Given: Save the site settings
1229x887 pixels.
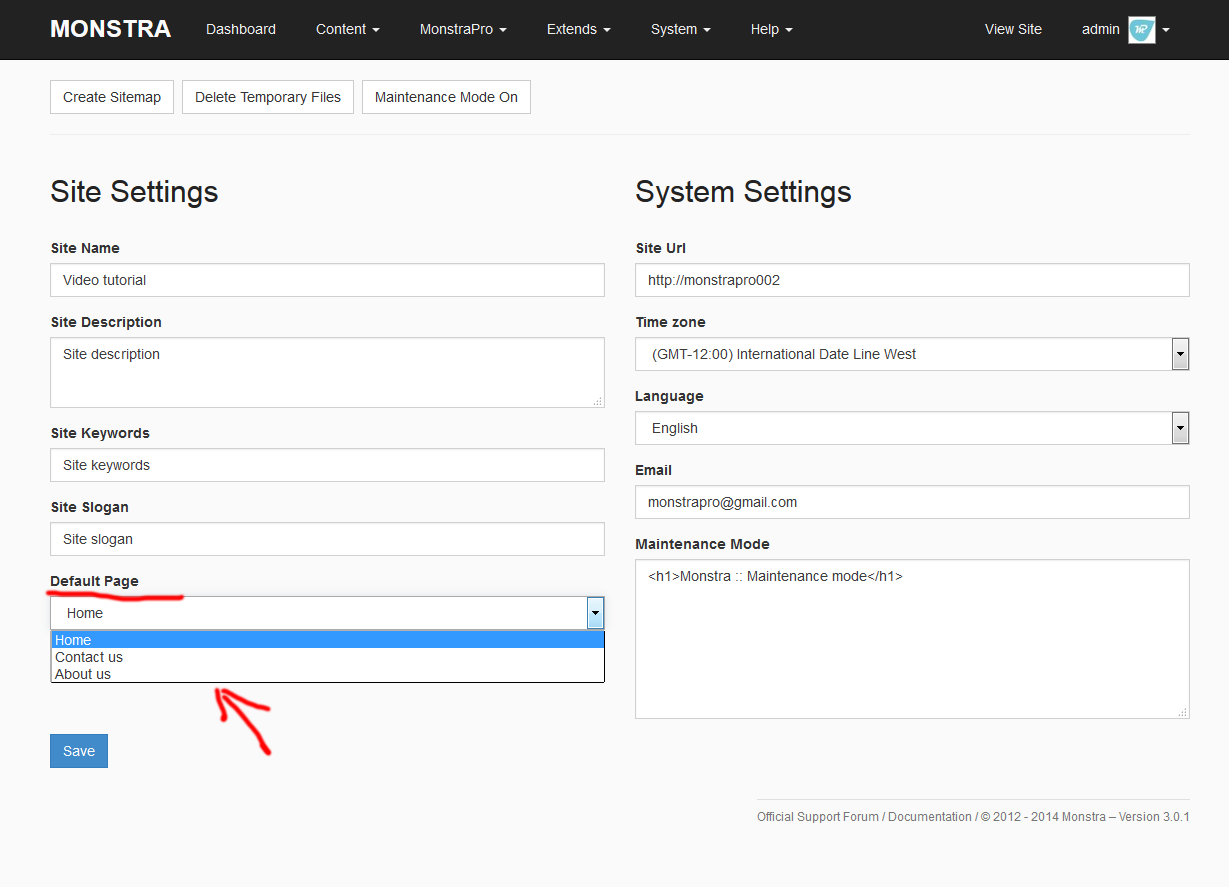Looking at the screenshot, I should [79, 751].
